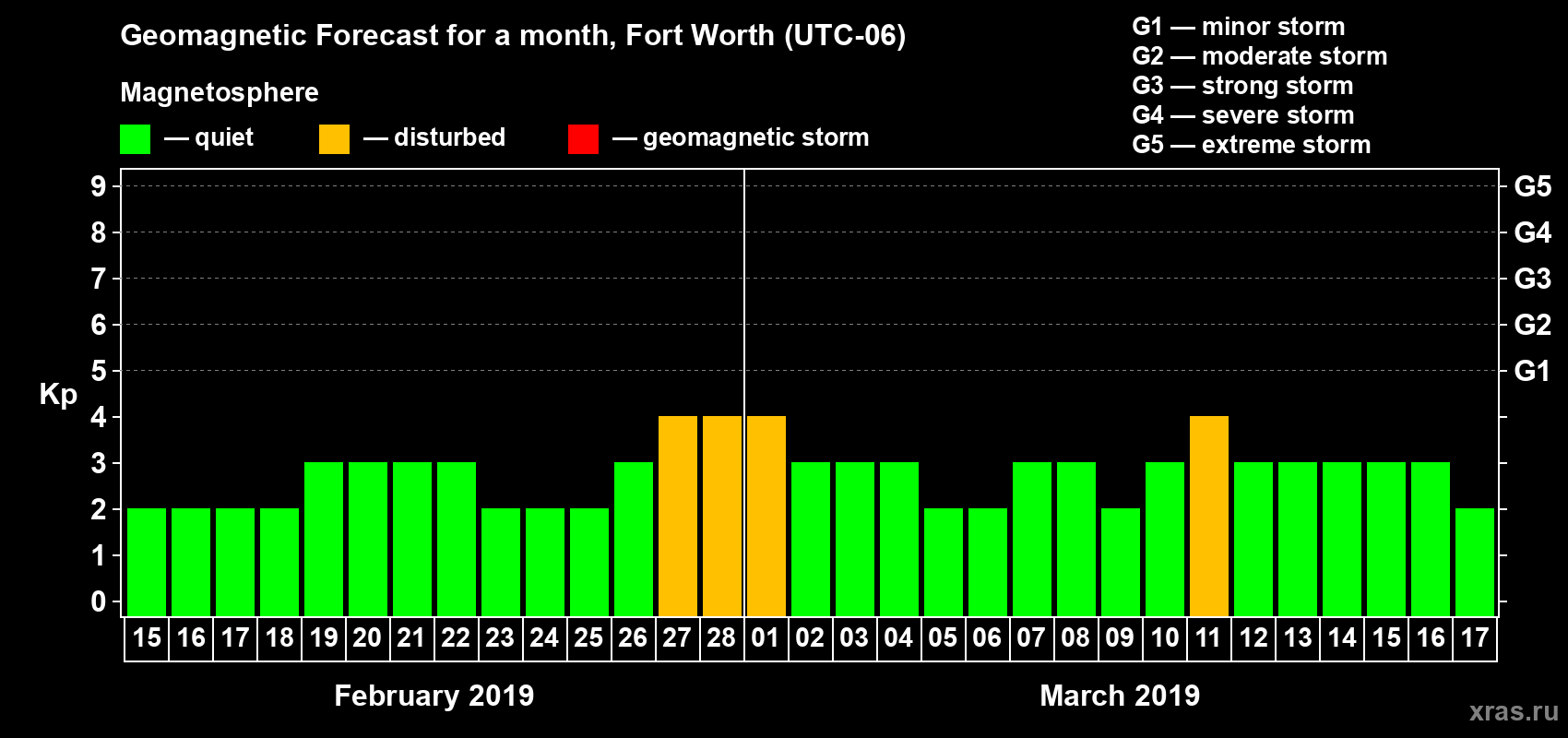Click the March 09 green bar
Screen dimensions: 1568x738
coord(1121,562)
